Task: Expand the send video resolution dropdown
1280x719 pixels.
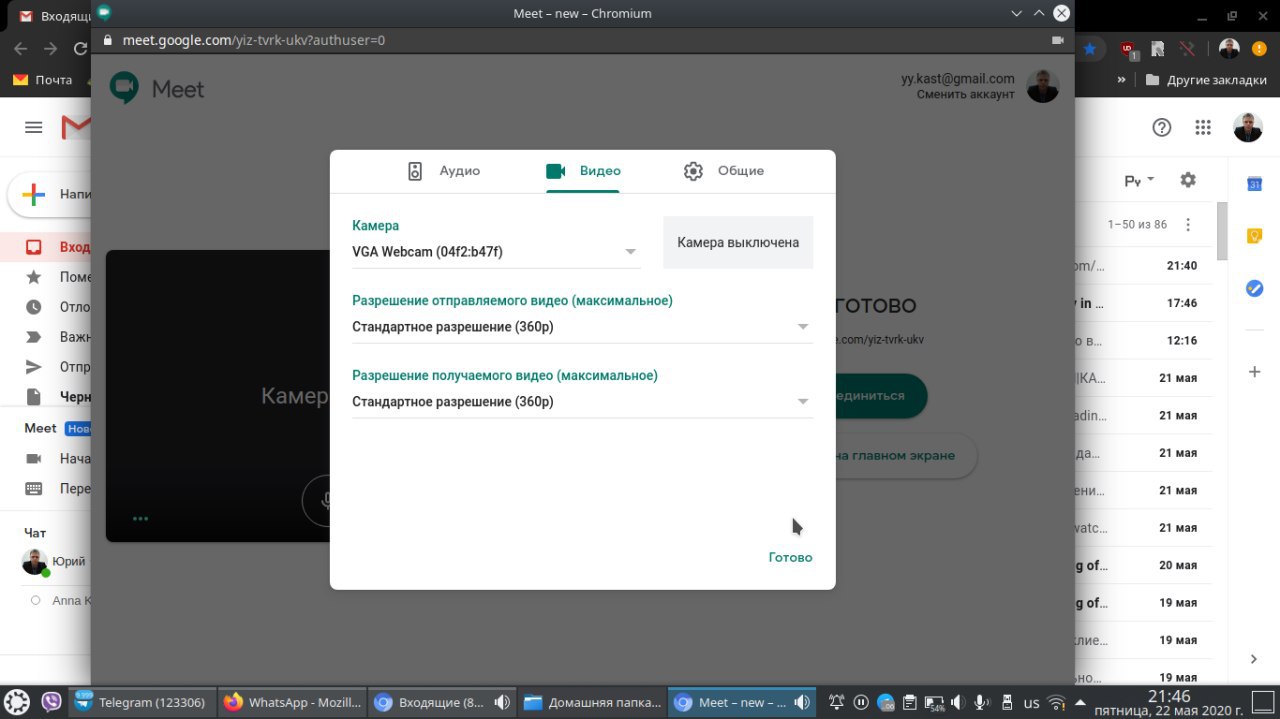Action: (x=582, y=327)
